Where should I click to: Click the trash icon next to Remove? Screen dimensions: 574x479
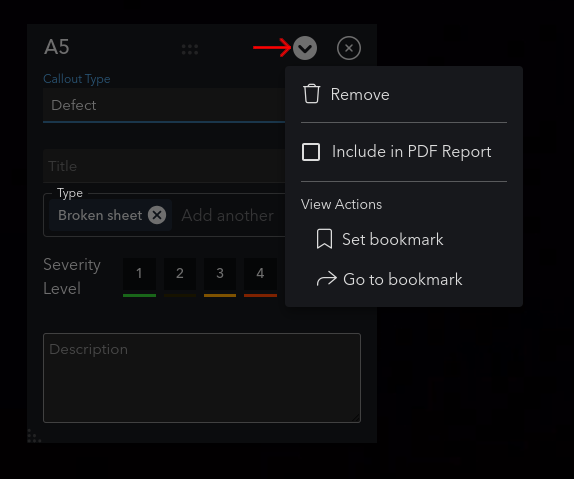312,94
